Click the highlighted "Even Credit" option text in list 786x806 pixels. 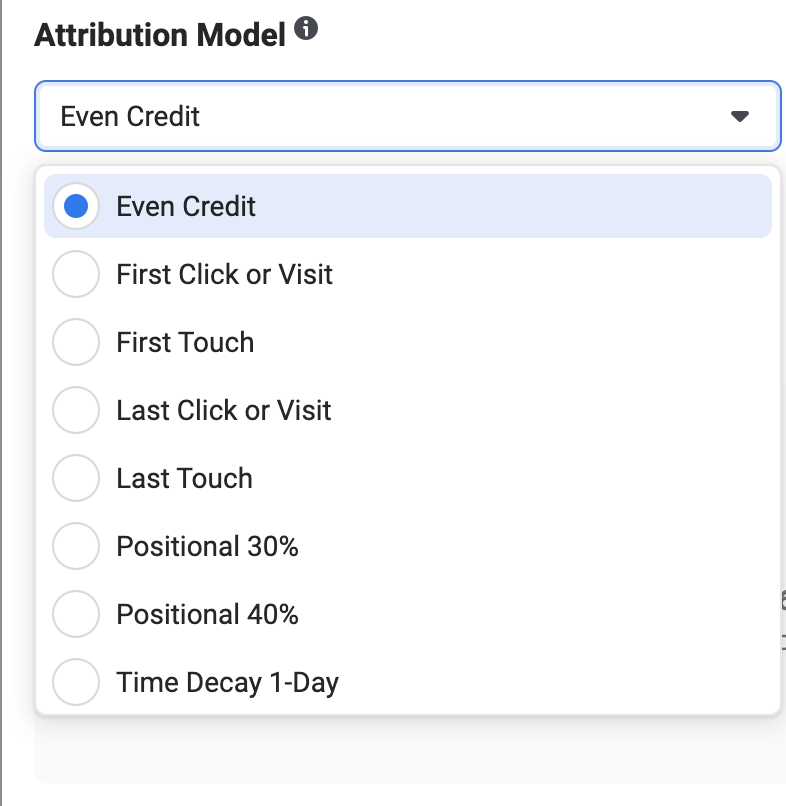(x=186, y=207)
